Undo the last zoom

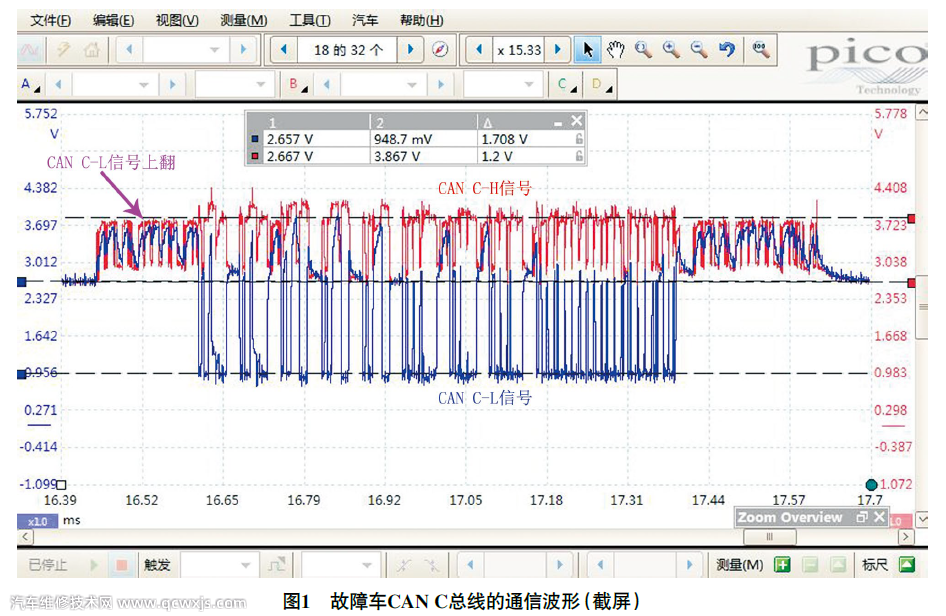click(x=727, y=50)
